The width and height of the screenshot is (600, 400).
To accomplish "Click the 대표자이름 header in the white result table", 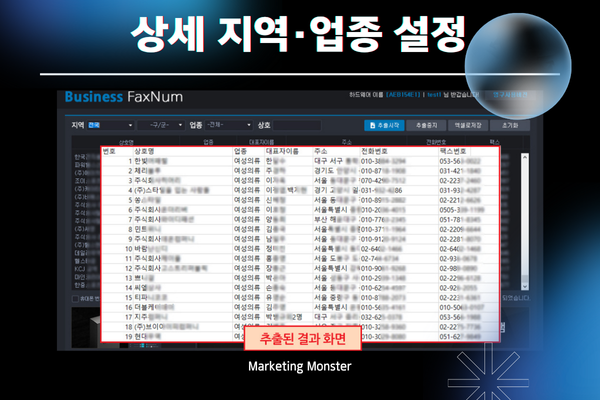I will pyautogui.click(x=282, y=152).
